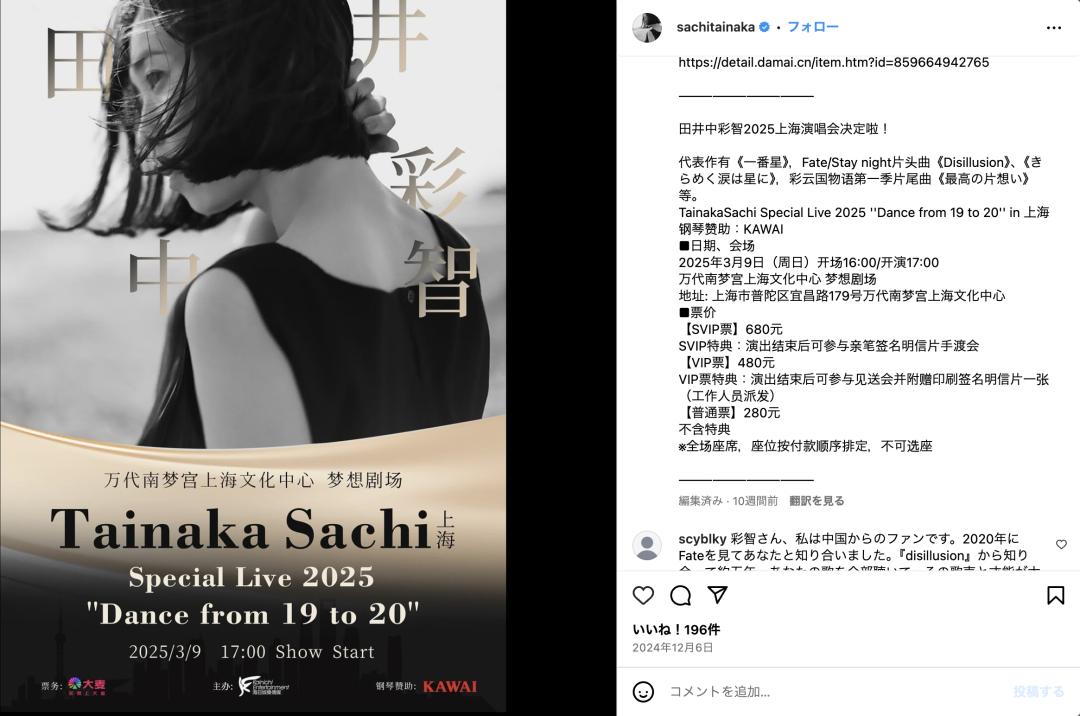
Task: Click the 2024年12月6日 post date
Action: [673, 647]
